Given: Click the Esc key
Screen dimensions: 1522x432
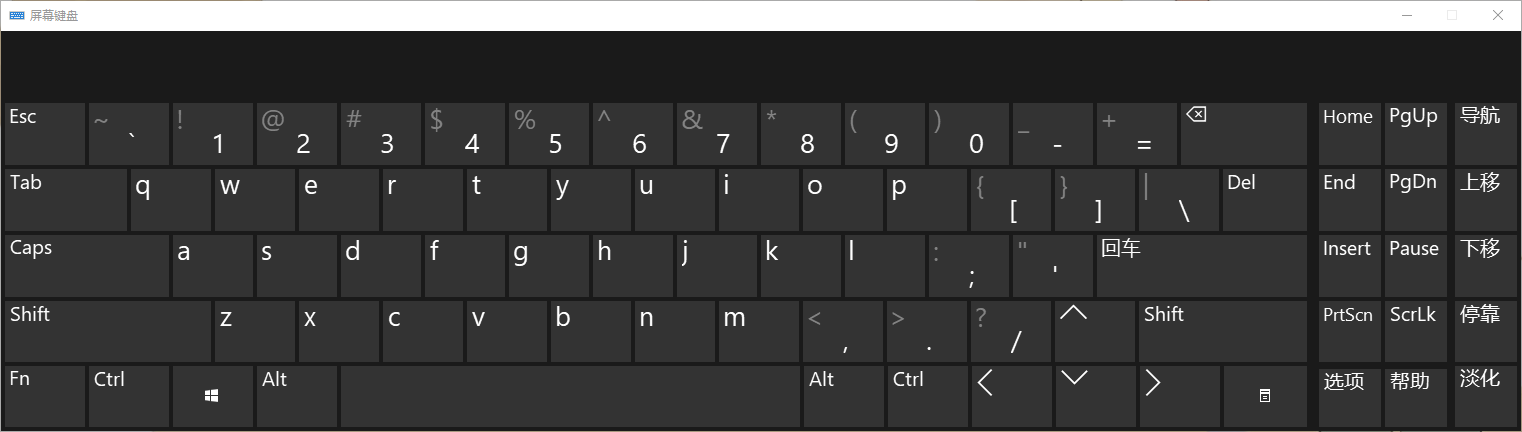Looking at the screenshot, I should coord(45,133).
